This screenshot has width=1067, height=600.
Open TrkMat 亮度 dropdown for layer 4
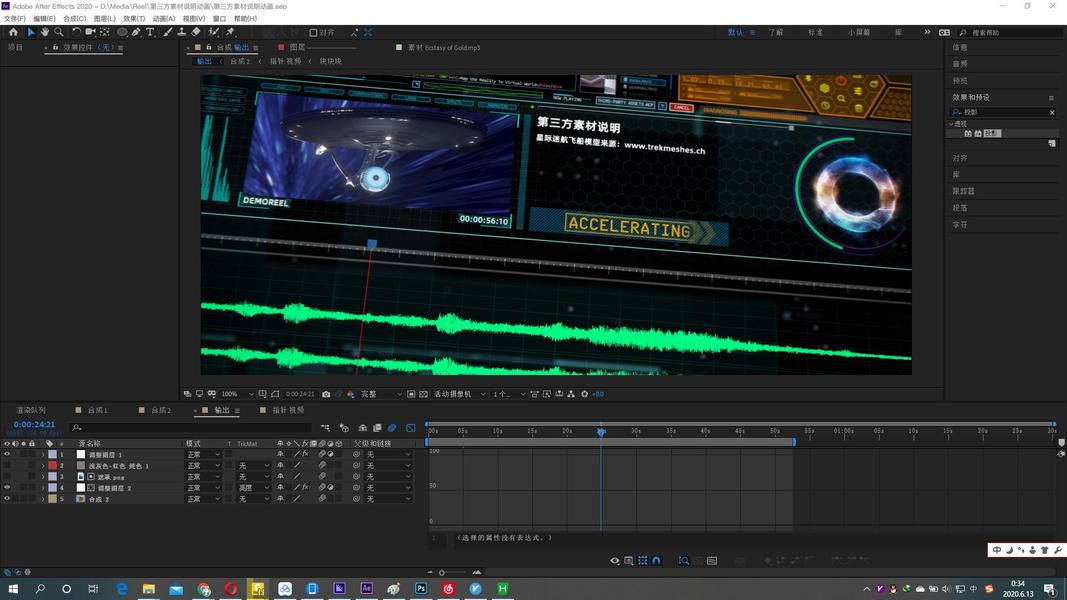click(253, 487)
